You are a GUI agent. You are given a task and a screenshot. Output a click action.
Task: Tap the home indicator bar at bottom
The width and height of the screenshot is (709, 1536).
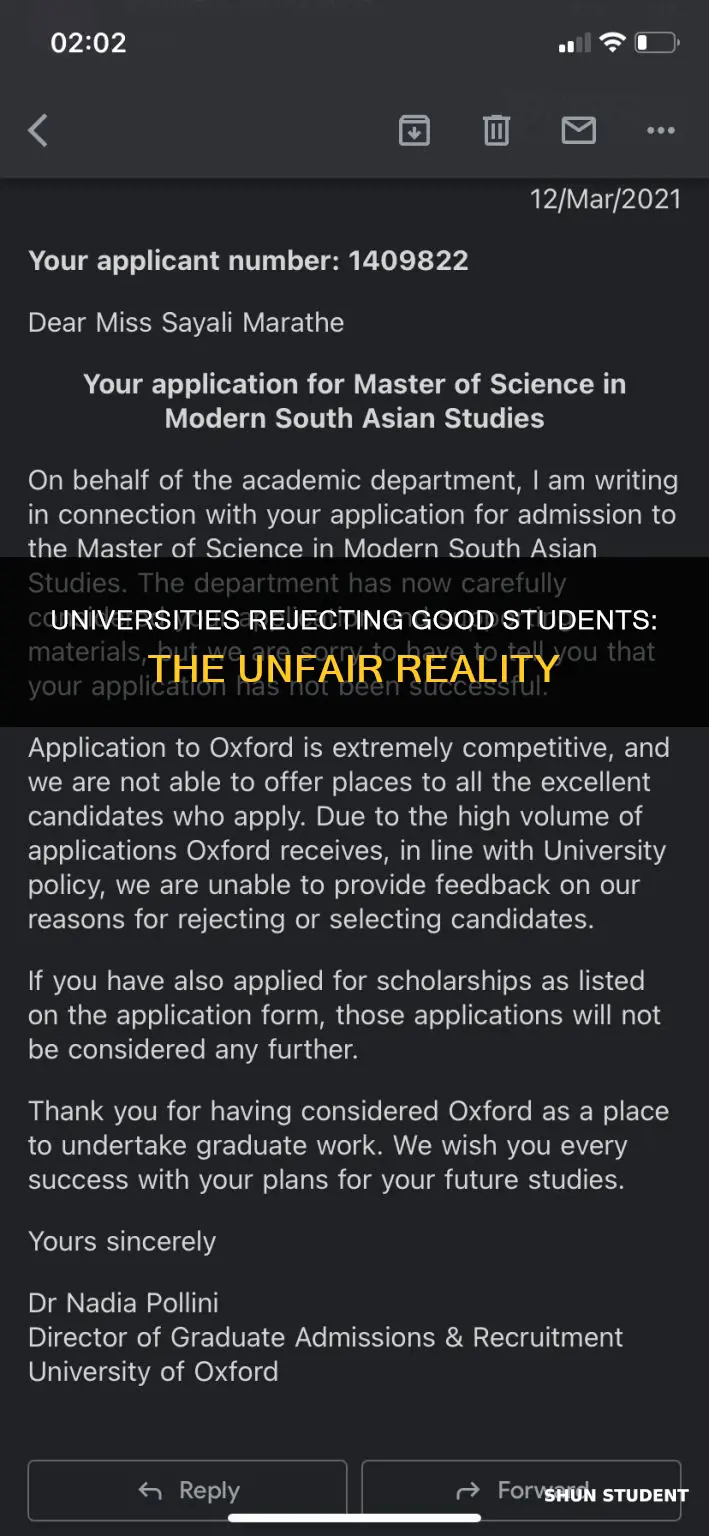(x=355, y=1518)
